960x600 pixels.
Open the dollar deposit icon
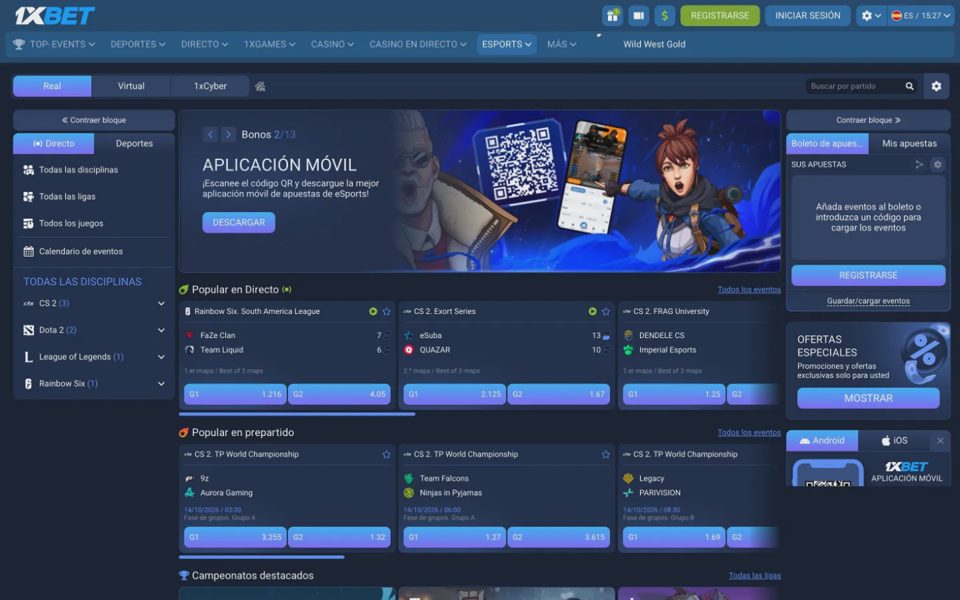point(664,15)
